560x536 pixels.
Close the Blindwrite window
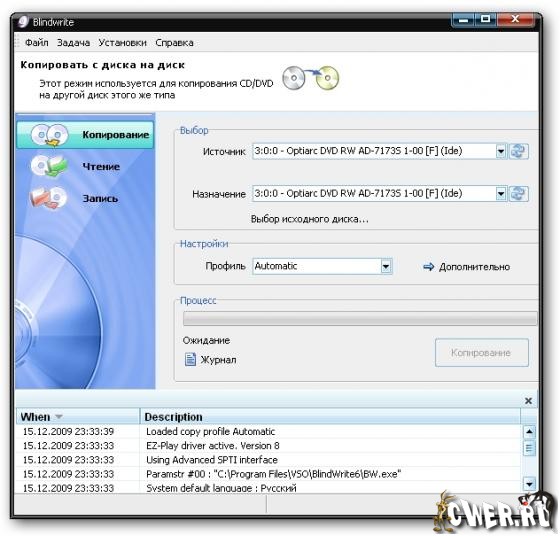click(515, 19)
